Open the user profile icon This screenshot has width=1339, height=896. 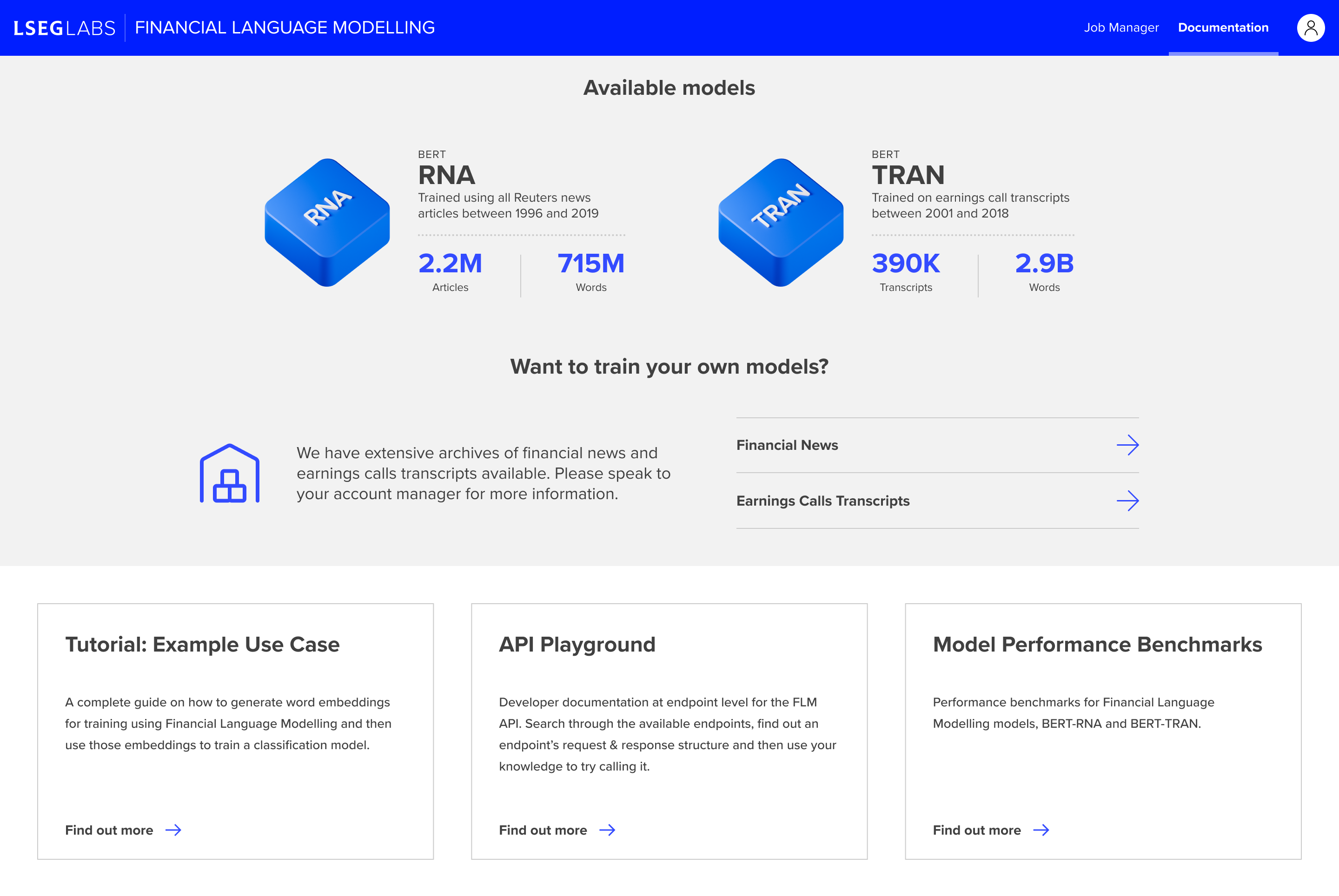point(1311,27)
